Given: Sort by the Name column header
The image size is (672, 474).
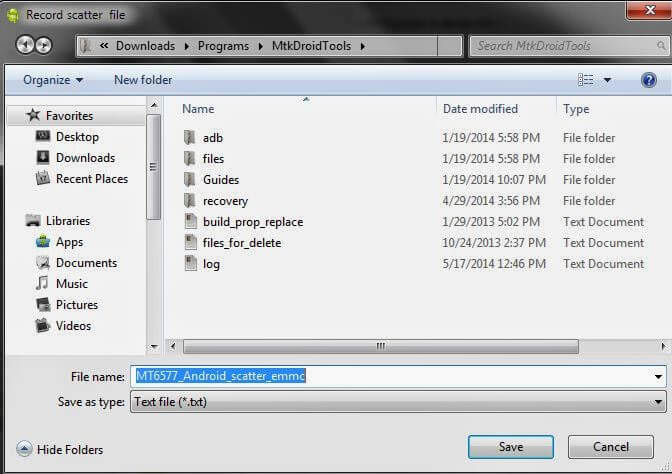Looking at the screenshot, I should [198, 109].
